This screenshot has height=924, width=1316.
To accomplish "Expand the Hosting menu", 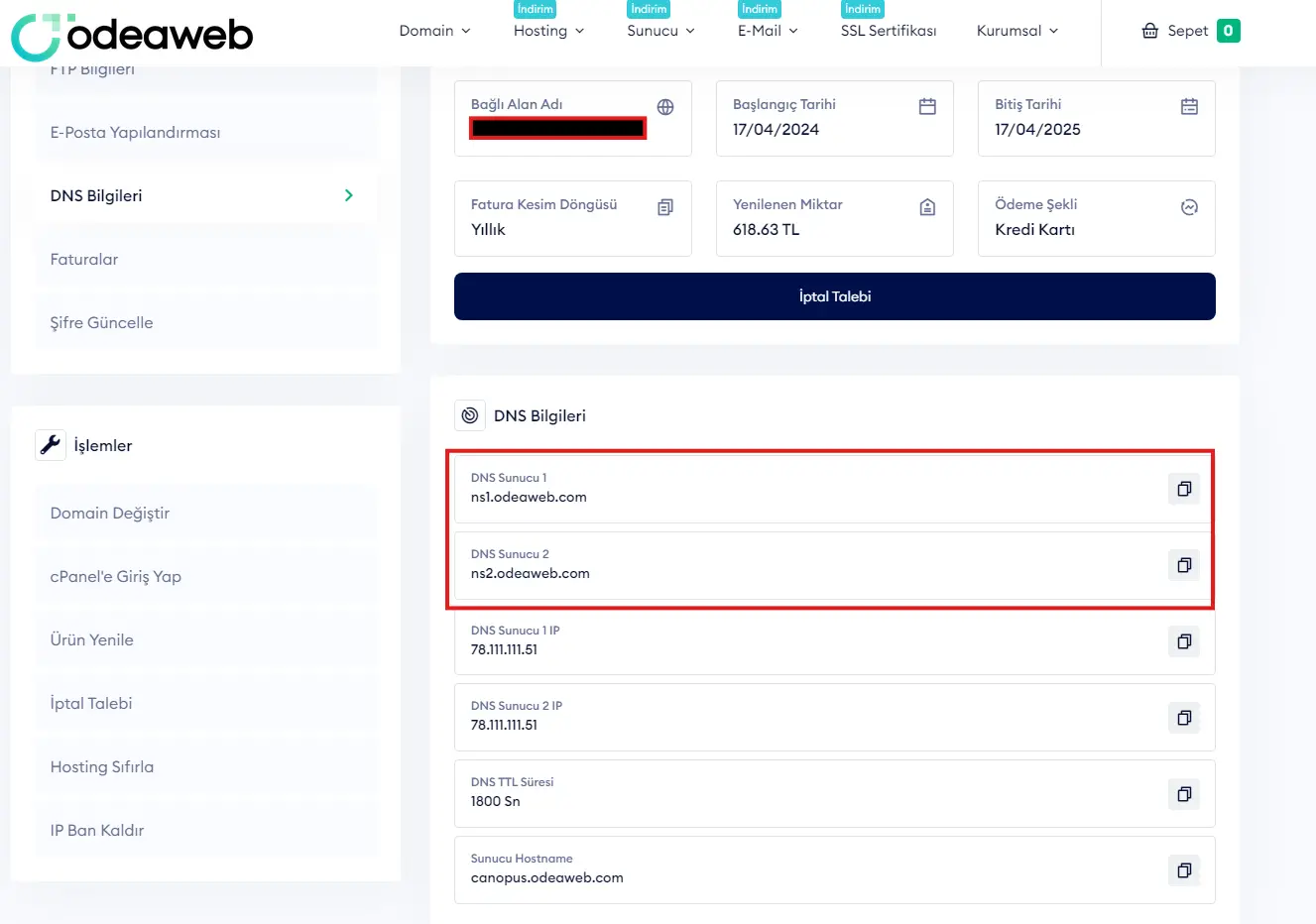I will tap(548, 31).
